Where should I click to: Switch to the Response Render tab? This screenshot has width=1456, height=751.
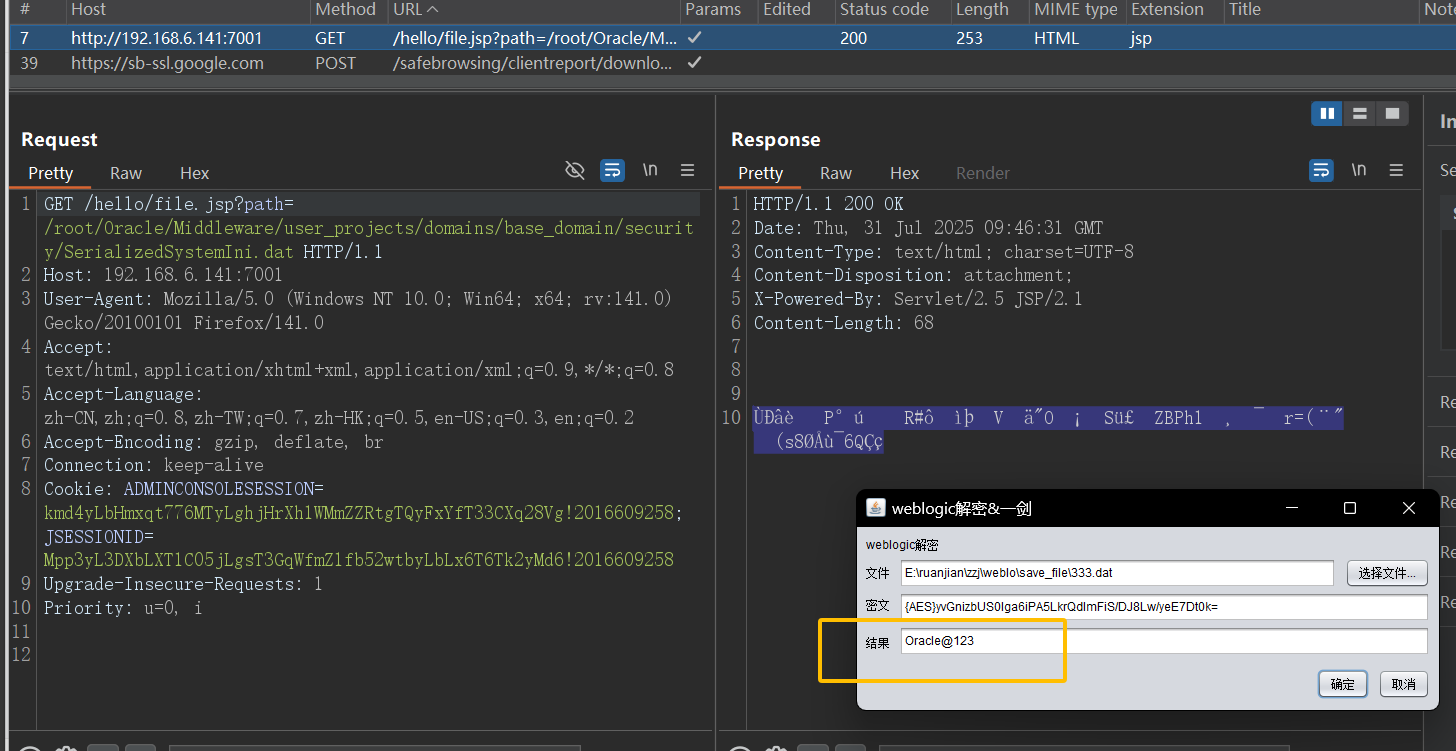tap(983, 173)
